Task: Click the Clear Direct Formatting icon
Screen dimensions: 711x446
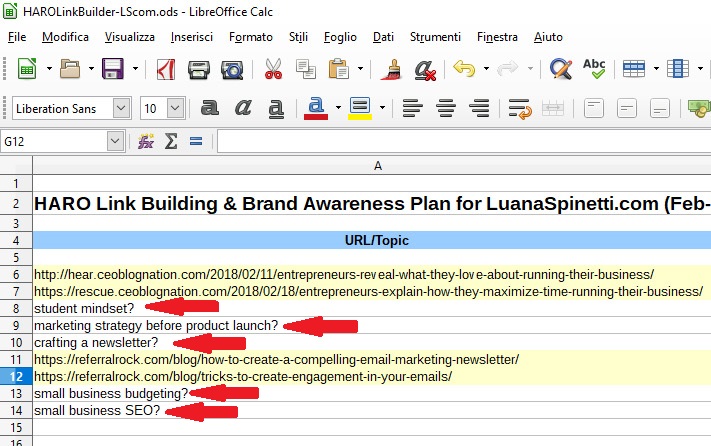Action: pos(425,69)
